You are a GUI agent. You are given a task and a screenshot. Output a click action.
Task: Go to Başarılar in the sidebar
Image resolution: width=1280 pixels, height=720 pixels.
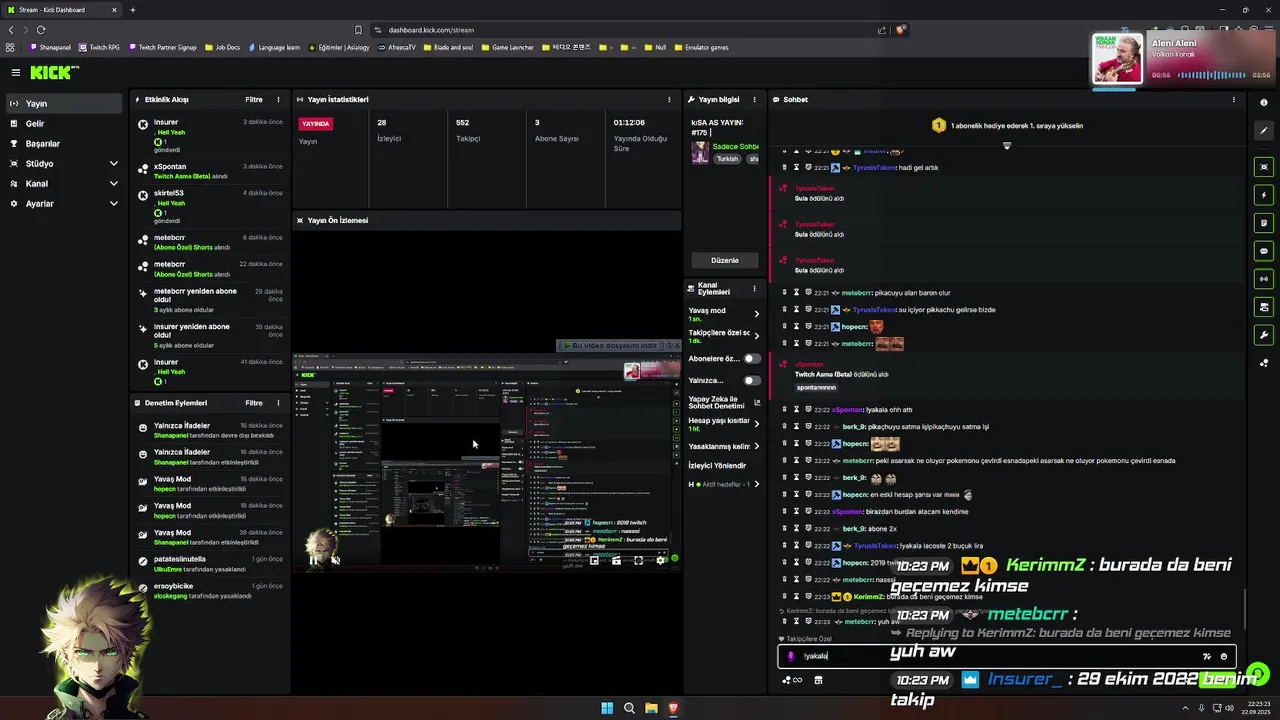(x=64, y=143)
